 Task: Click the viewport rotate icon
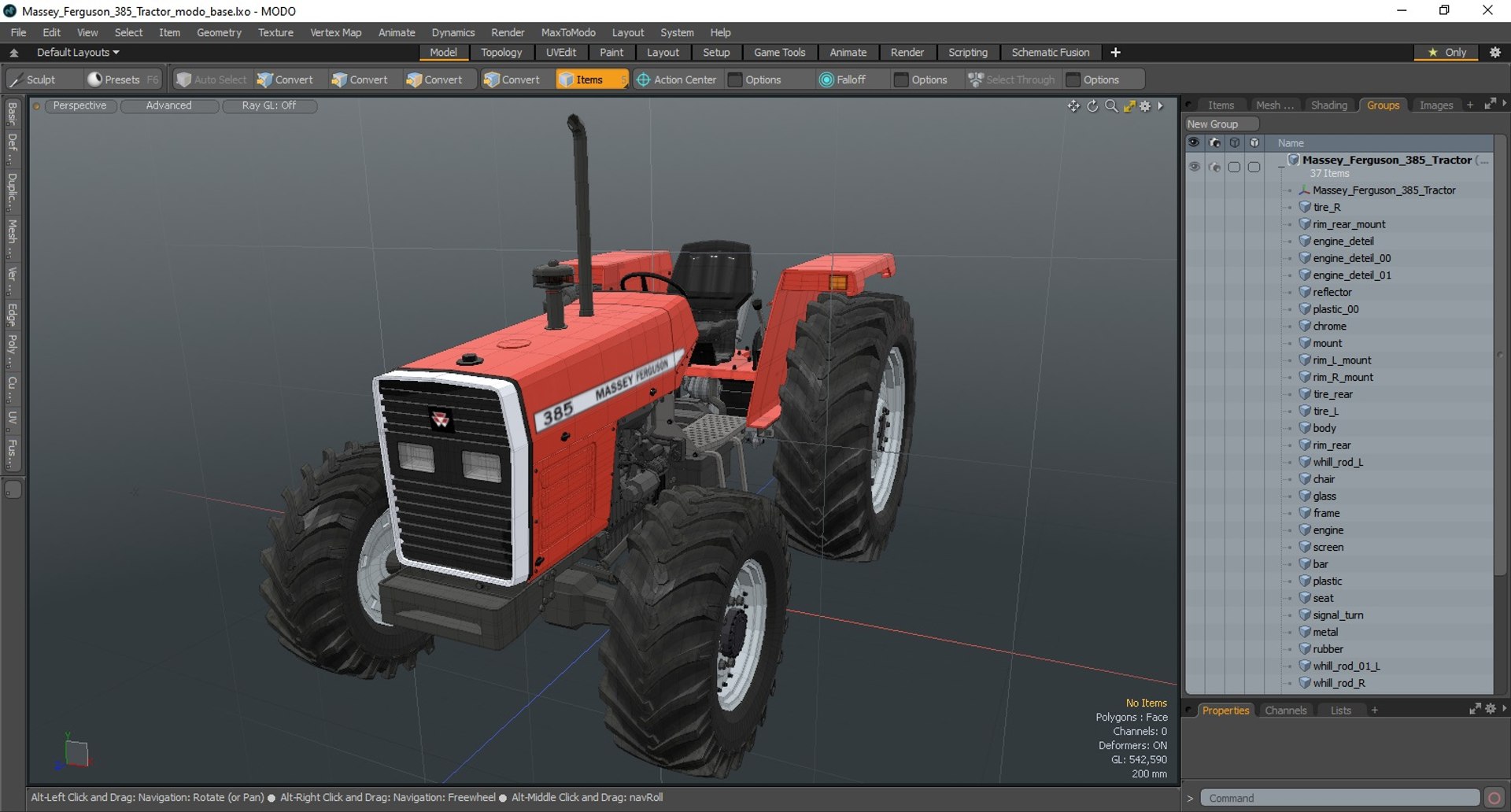click(x=1092, y=106)
